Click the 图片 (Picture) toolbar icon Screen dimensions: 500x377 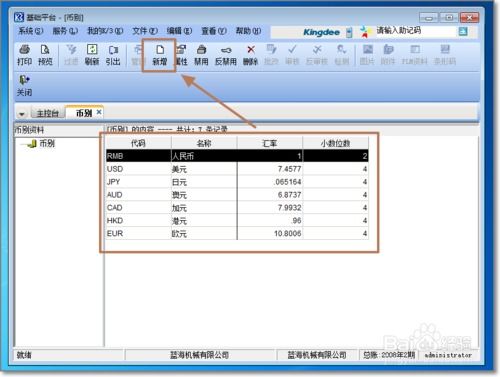367,55
